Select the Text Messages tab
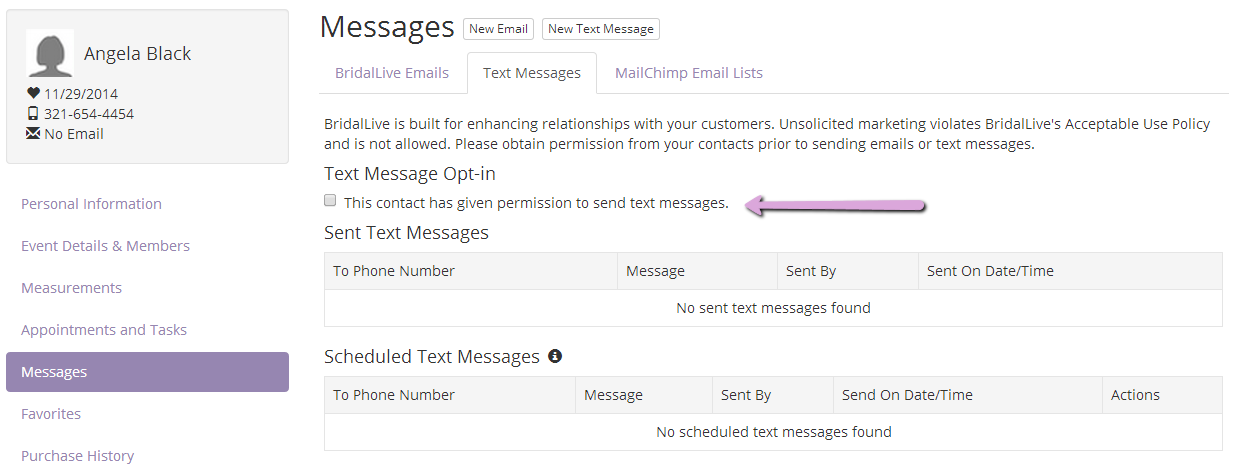The image size is (1240, 468). click(x=532, y=73)
